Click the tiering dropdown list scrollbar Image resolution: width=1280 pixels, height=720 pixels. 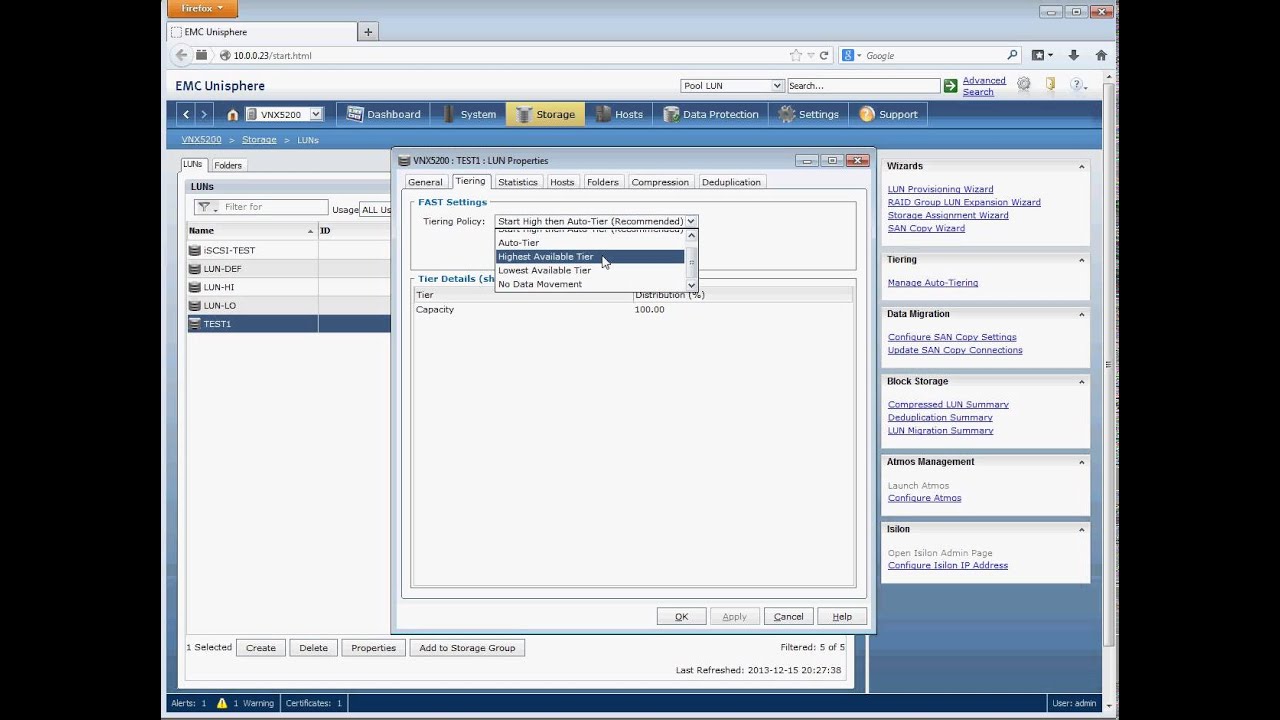[x=691, y=262]
